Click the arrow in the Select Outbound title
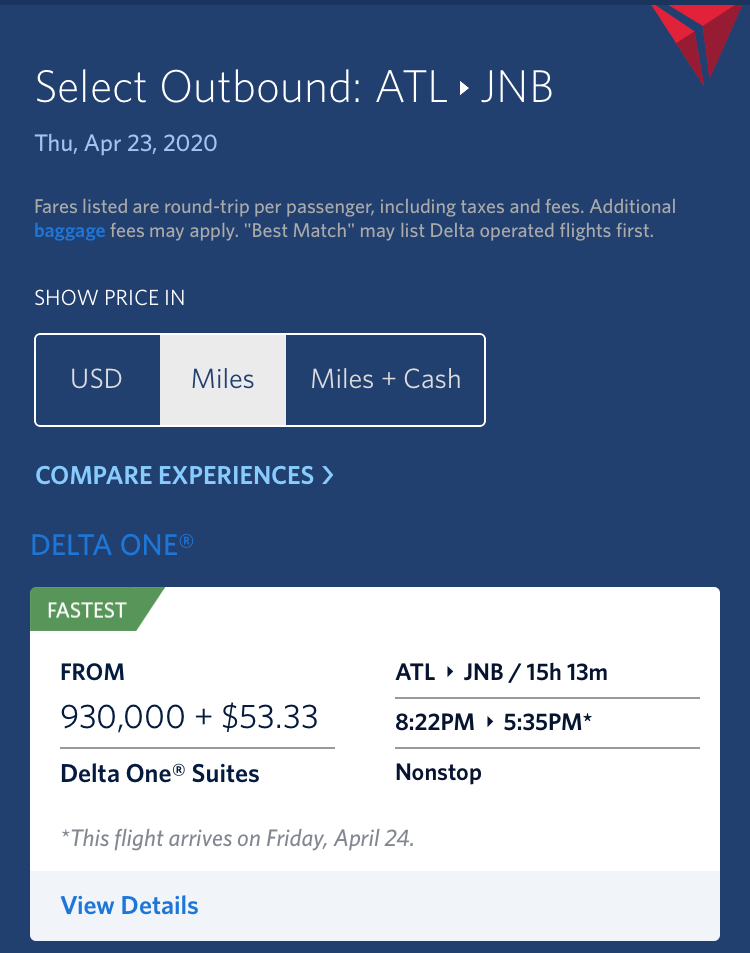The height and width of the screenshot is (953, 750). pos(464,89)
